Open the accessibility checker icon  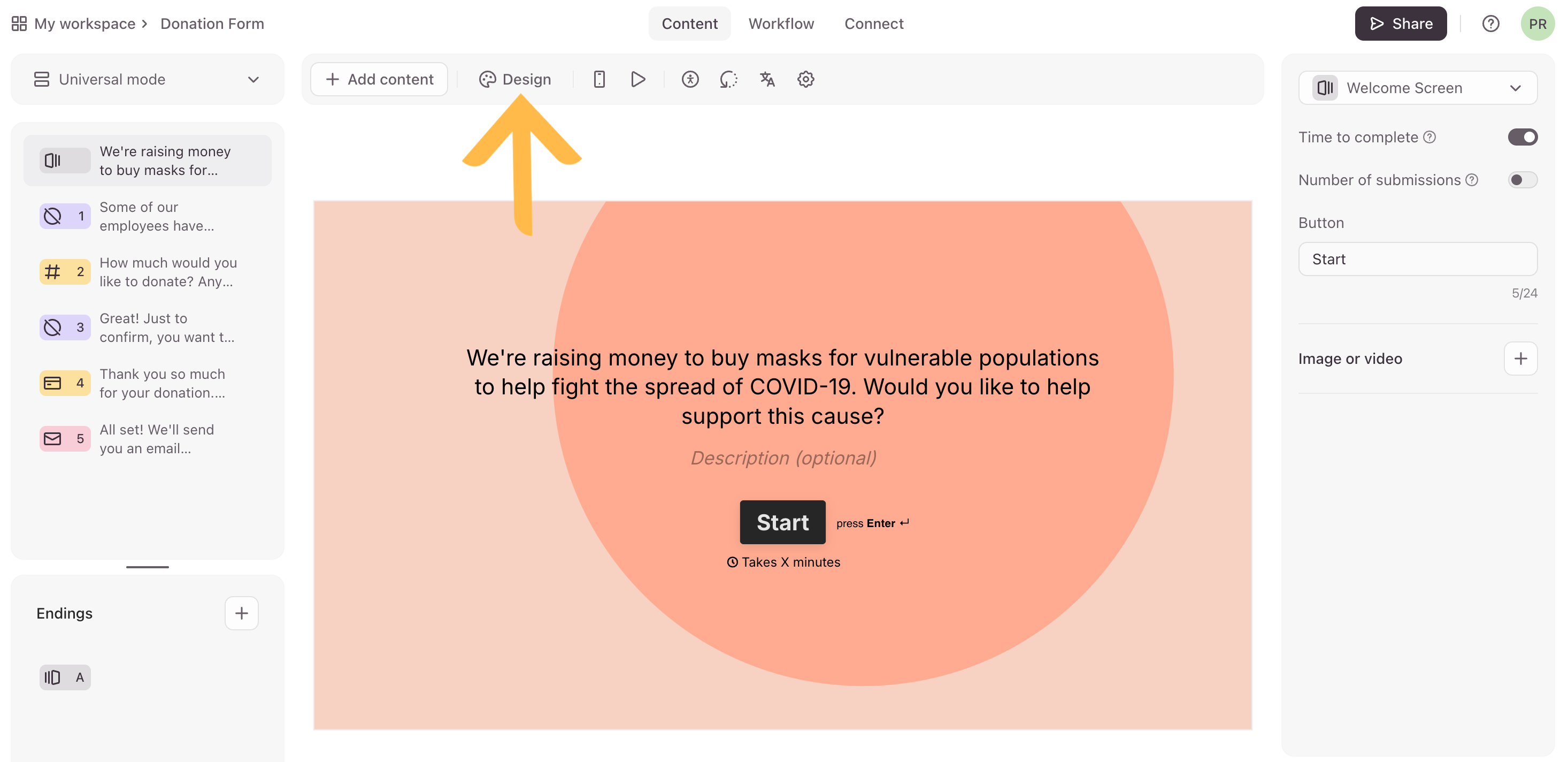click(x=690, y=79)
